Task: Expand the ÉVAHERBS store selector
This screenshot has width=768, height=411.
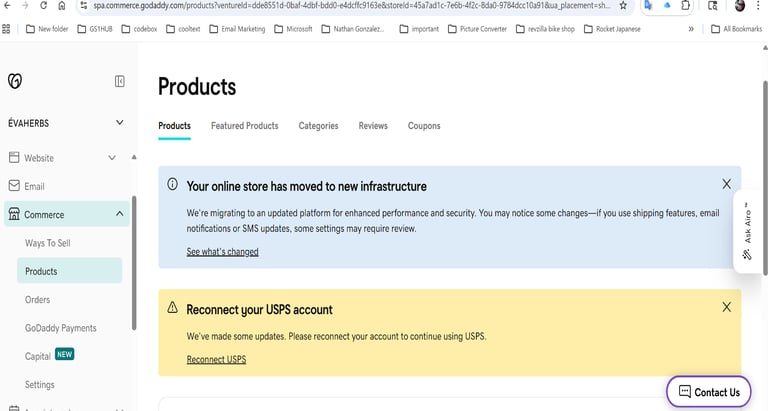Action: click(x=120, y=123)
